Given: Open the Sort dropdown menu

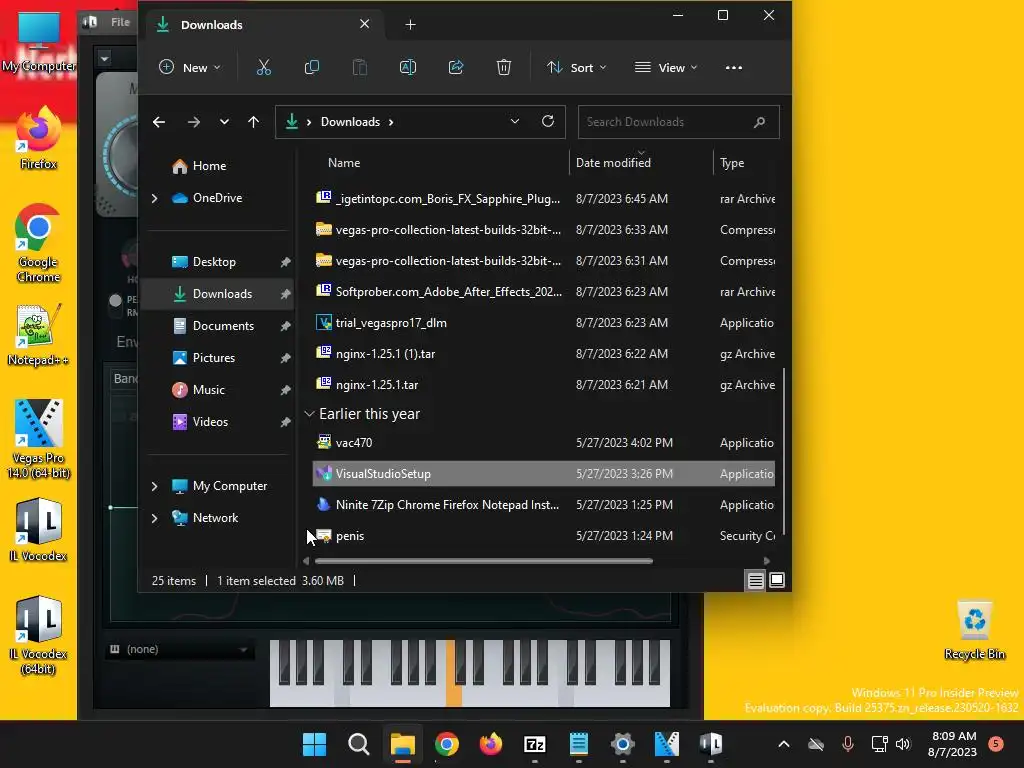Looking at the screenshot, I should point(577,67).
